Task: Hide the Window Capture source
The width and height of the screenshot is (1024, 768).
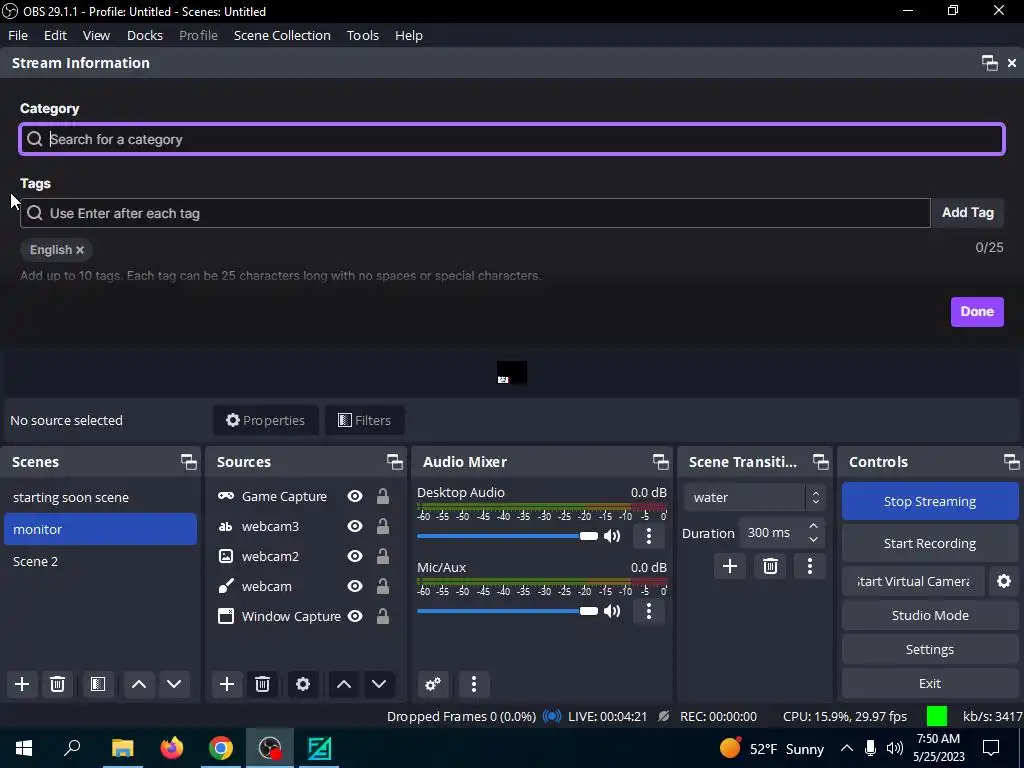Action: (x=355, y=616)
